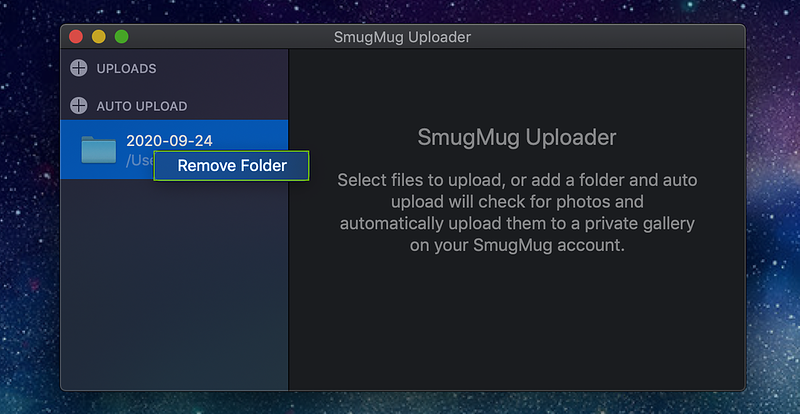Image resolution: width=800 pixels, height=414 pixels.
Task: Click the plus icon beside UPLOADS
Action: tap(79, 68)
